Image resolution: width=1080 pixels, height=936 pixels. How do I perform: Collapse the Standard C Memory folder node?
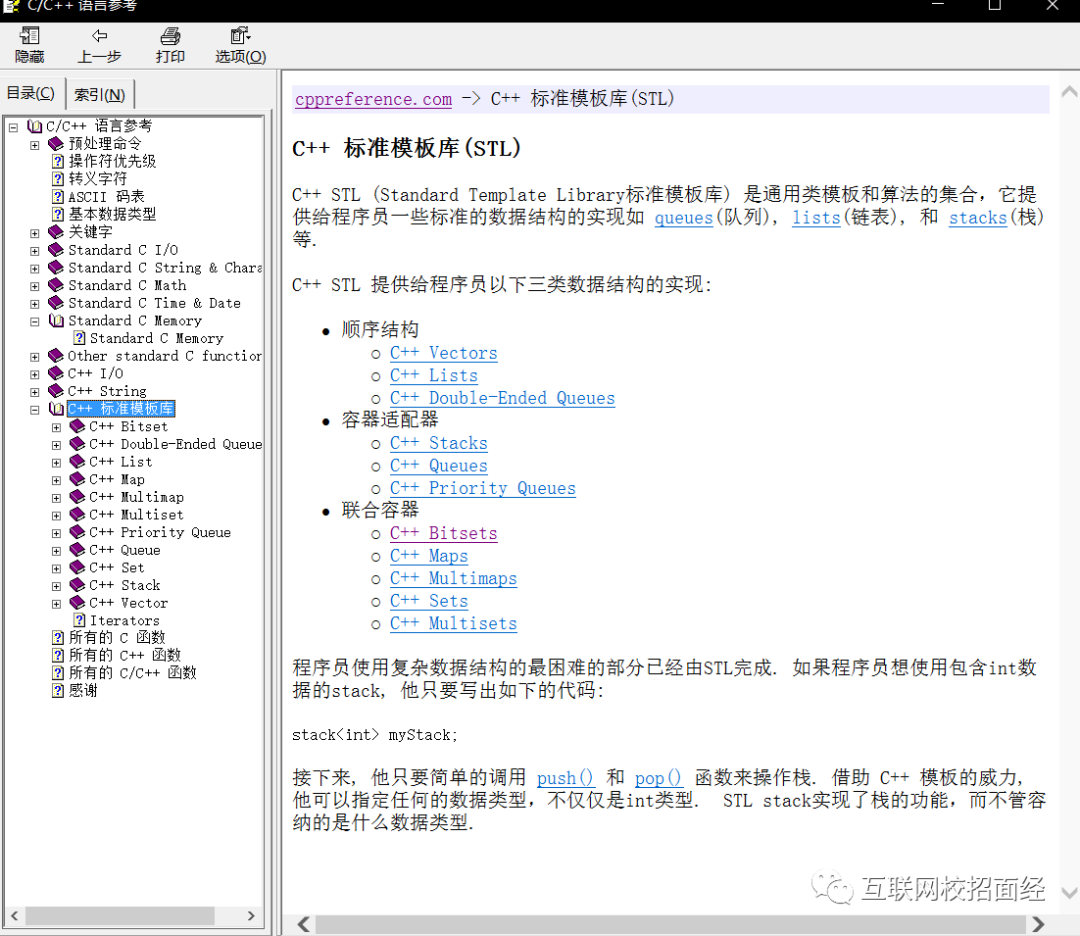pyautogui.click(x=34, y=322)
